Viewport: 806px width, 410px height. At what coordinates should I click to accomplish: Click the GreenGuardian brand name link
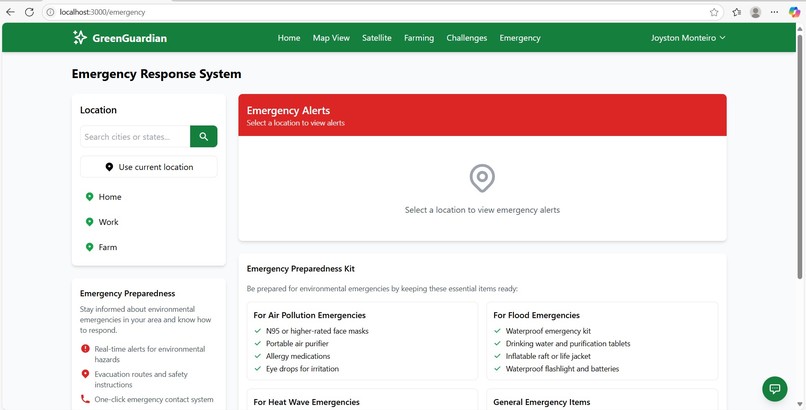[130, 38]
